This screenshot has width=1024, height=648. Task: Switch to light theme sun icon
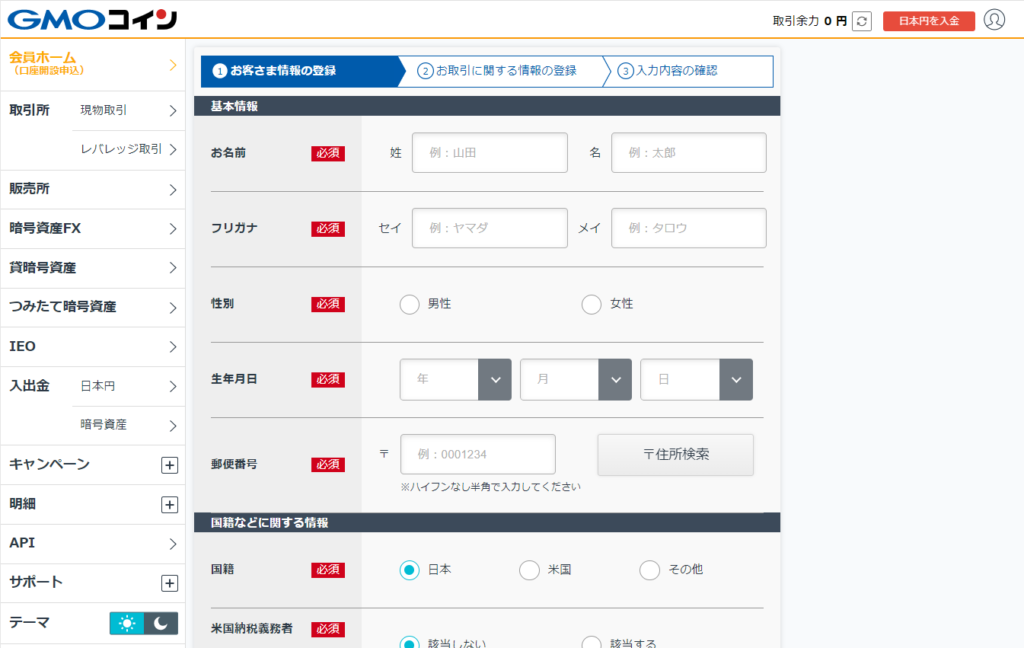point(127,623)
